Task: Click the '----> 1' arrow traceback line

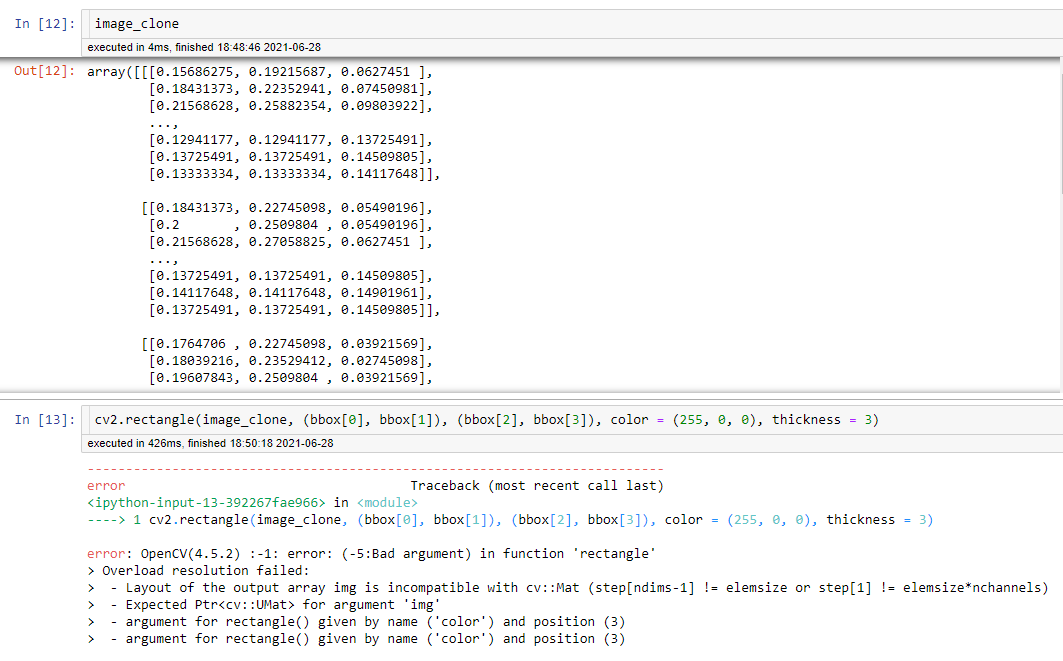Action: point(510,519)
